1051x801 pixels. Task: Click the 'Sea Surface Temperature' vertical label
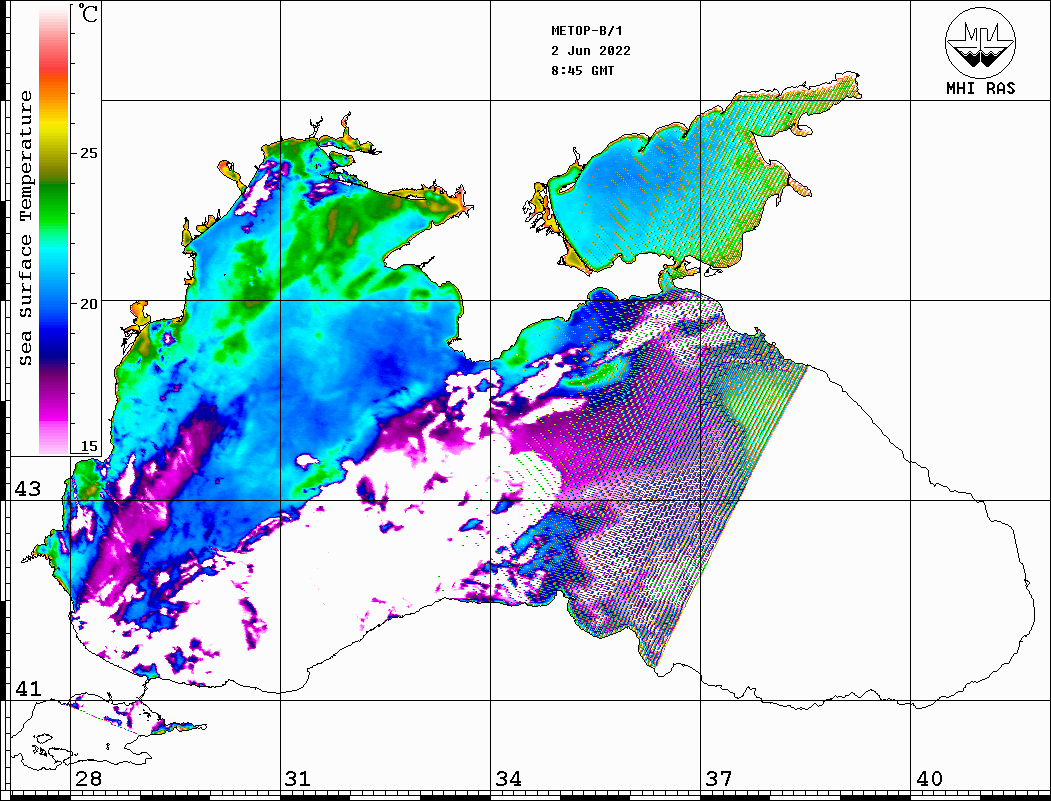pyautogui.click(x=25, y=228)
